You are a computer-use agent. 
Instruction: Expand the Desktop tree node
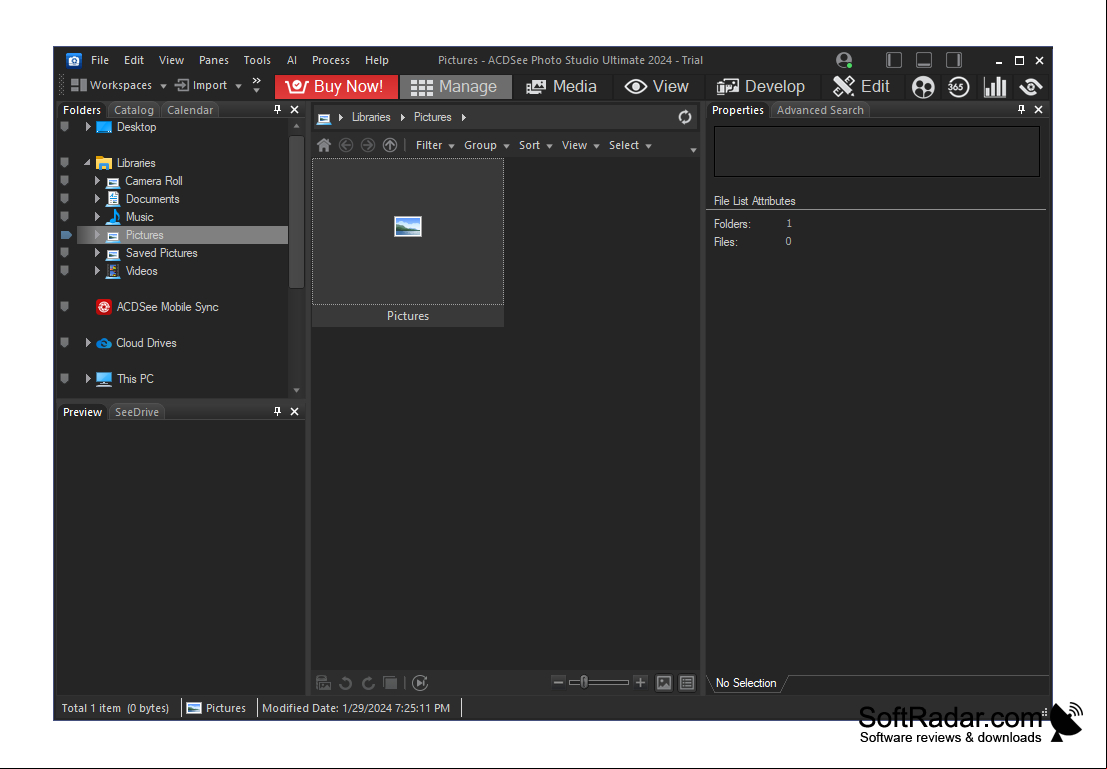[x=88, y=127]
